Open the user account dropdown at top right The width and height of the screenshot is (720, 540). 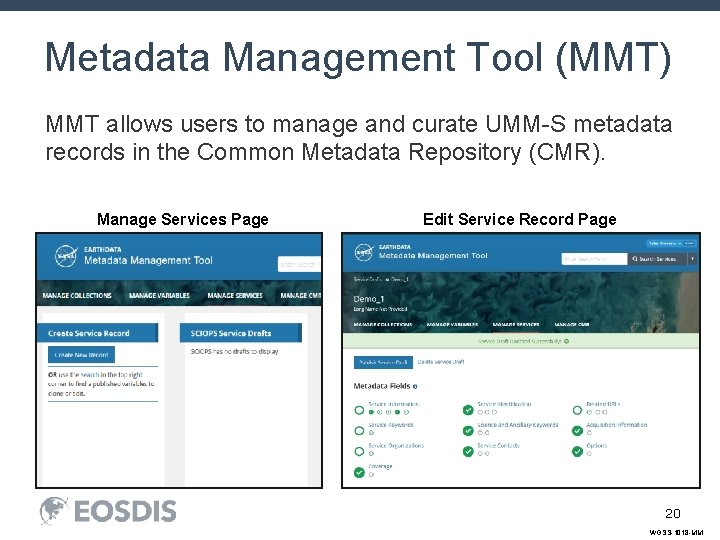[671, 243]
